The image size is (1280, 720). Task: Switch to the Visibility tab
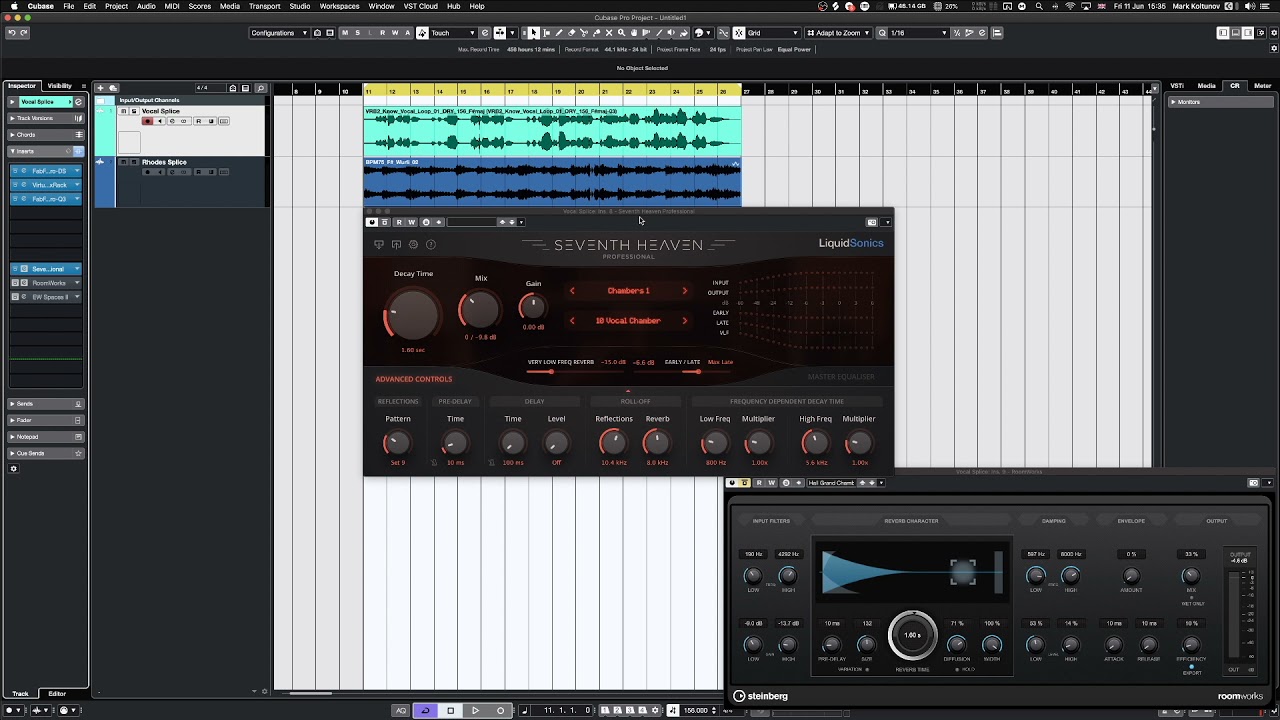(59, 86)
